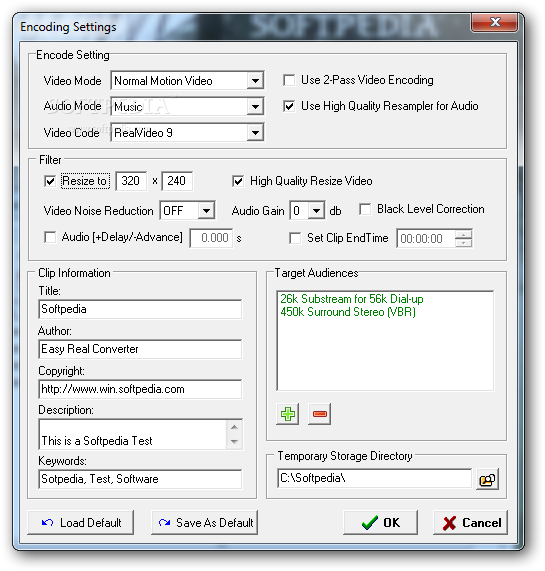Select 450k Surround Stereo (VBR) entry
The width and height of the screenshot is (545, 571).
coord(348,312)
